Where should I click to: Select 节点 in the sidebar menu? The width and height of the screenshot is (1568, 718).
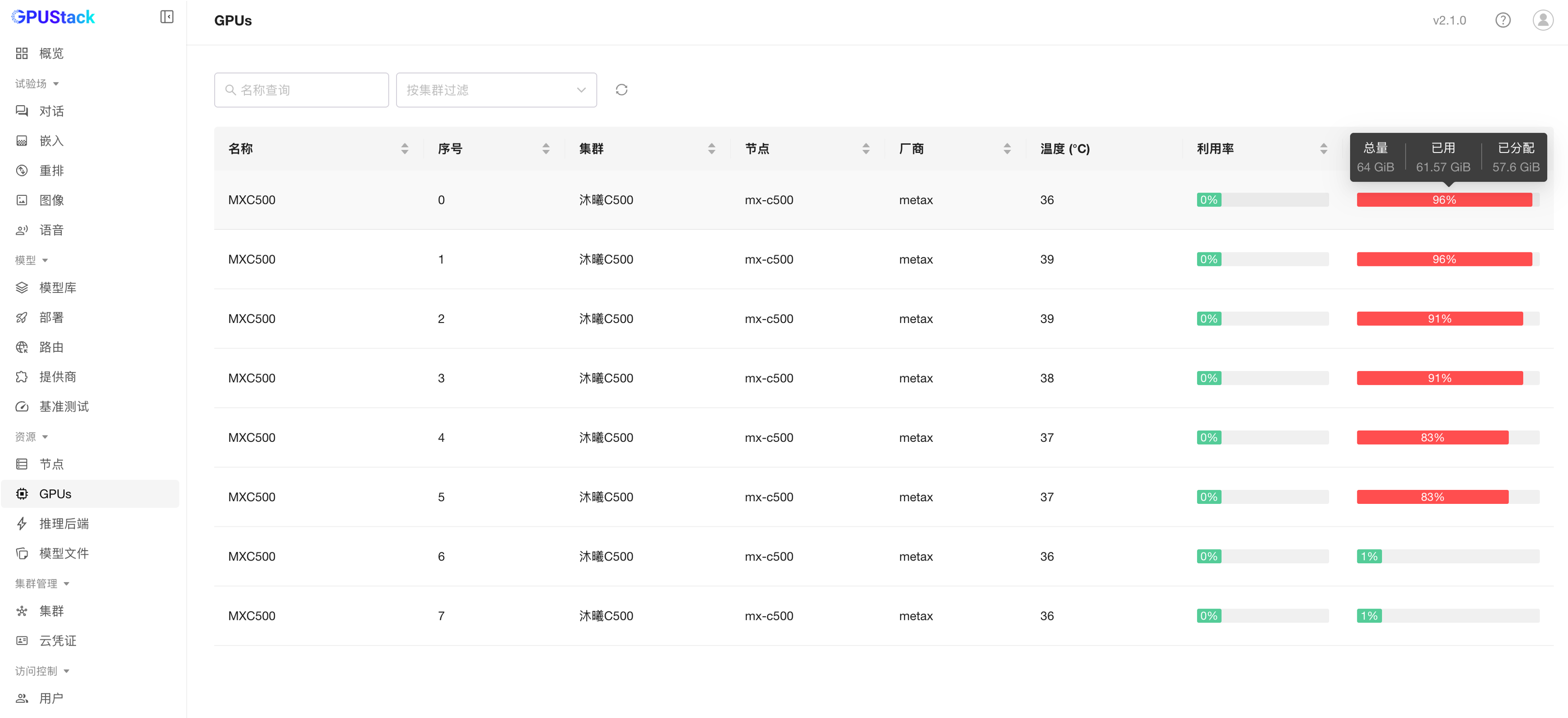pyautogui.click(x=51, y=464)
